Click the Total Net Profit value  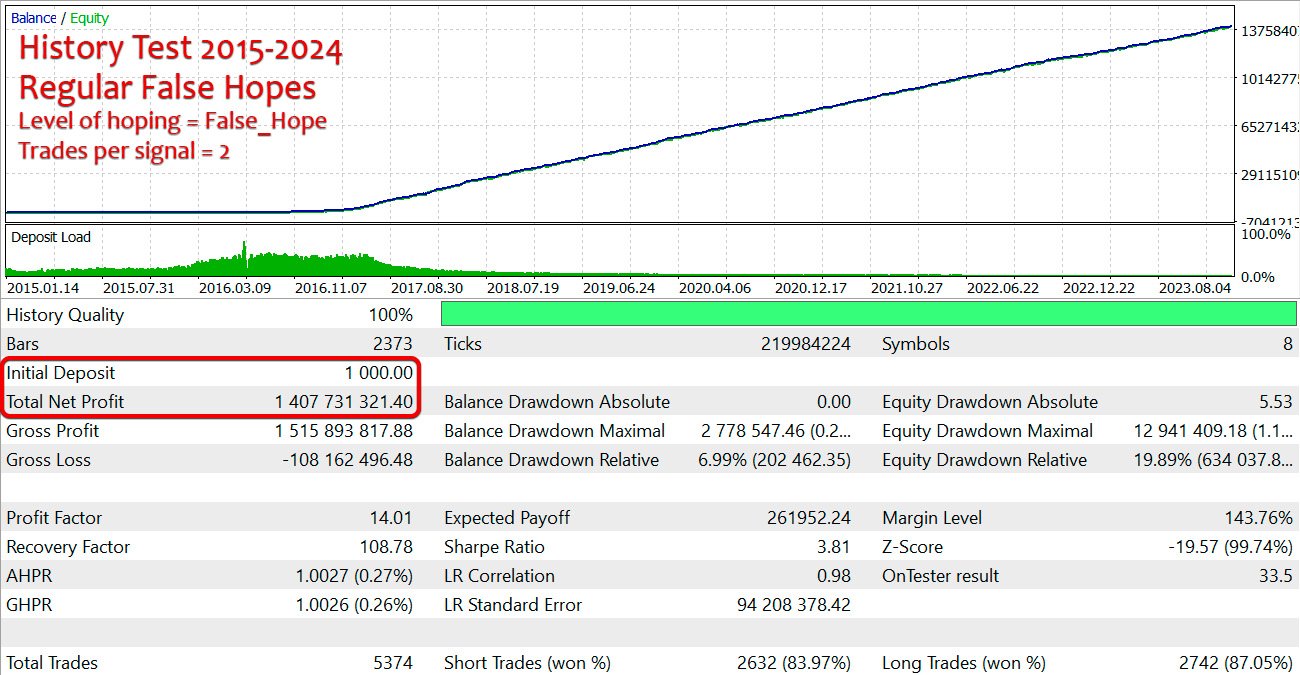pos(343,402)
